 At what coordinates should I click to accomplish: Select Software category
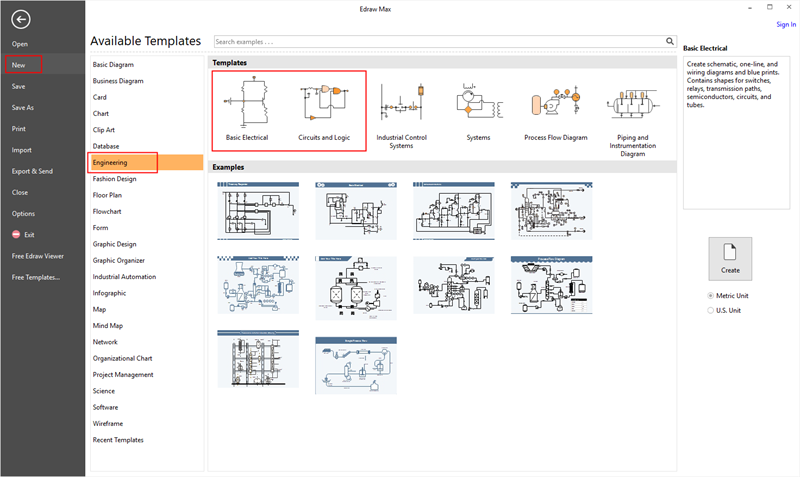tap(105, 408)
